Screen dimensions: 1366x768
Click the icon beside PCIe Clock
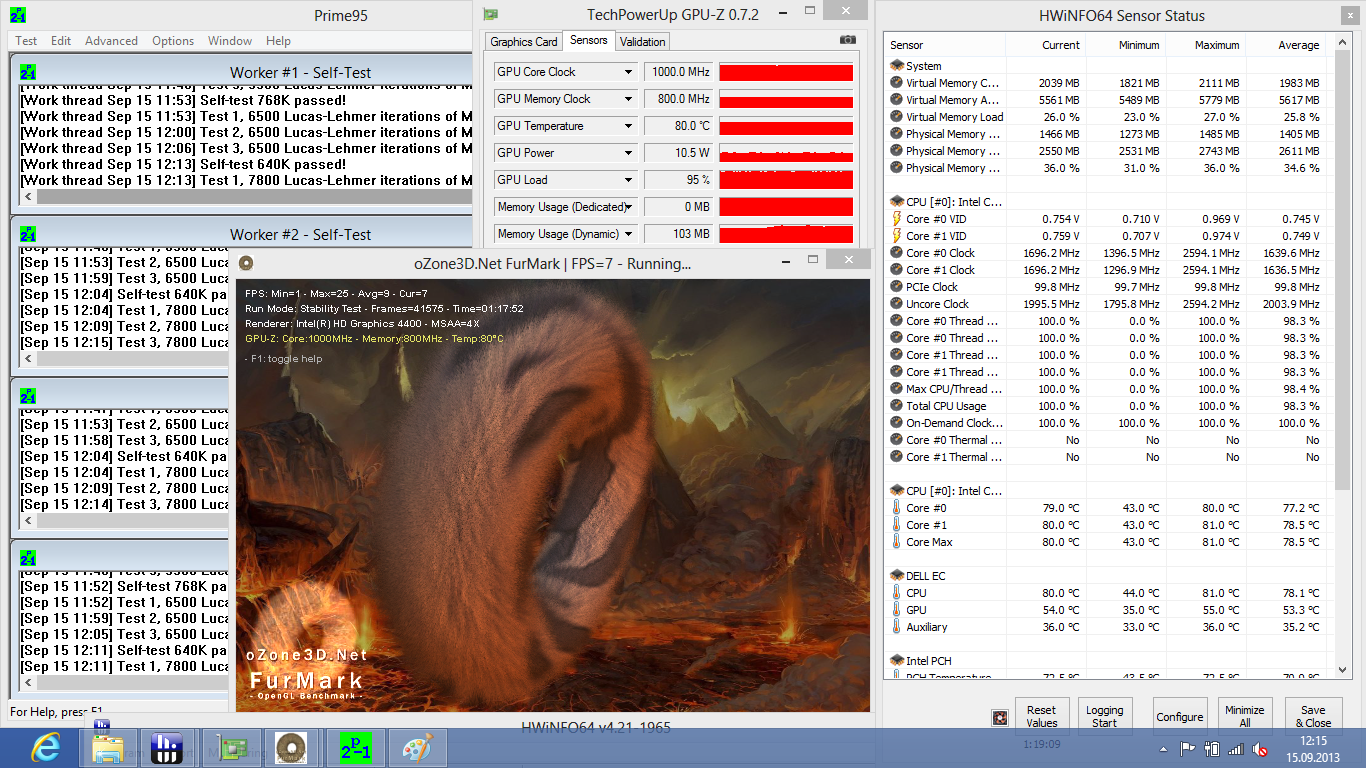coord(896,287)
